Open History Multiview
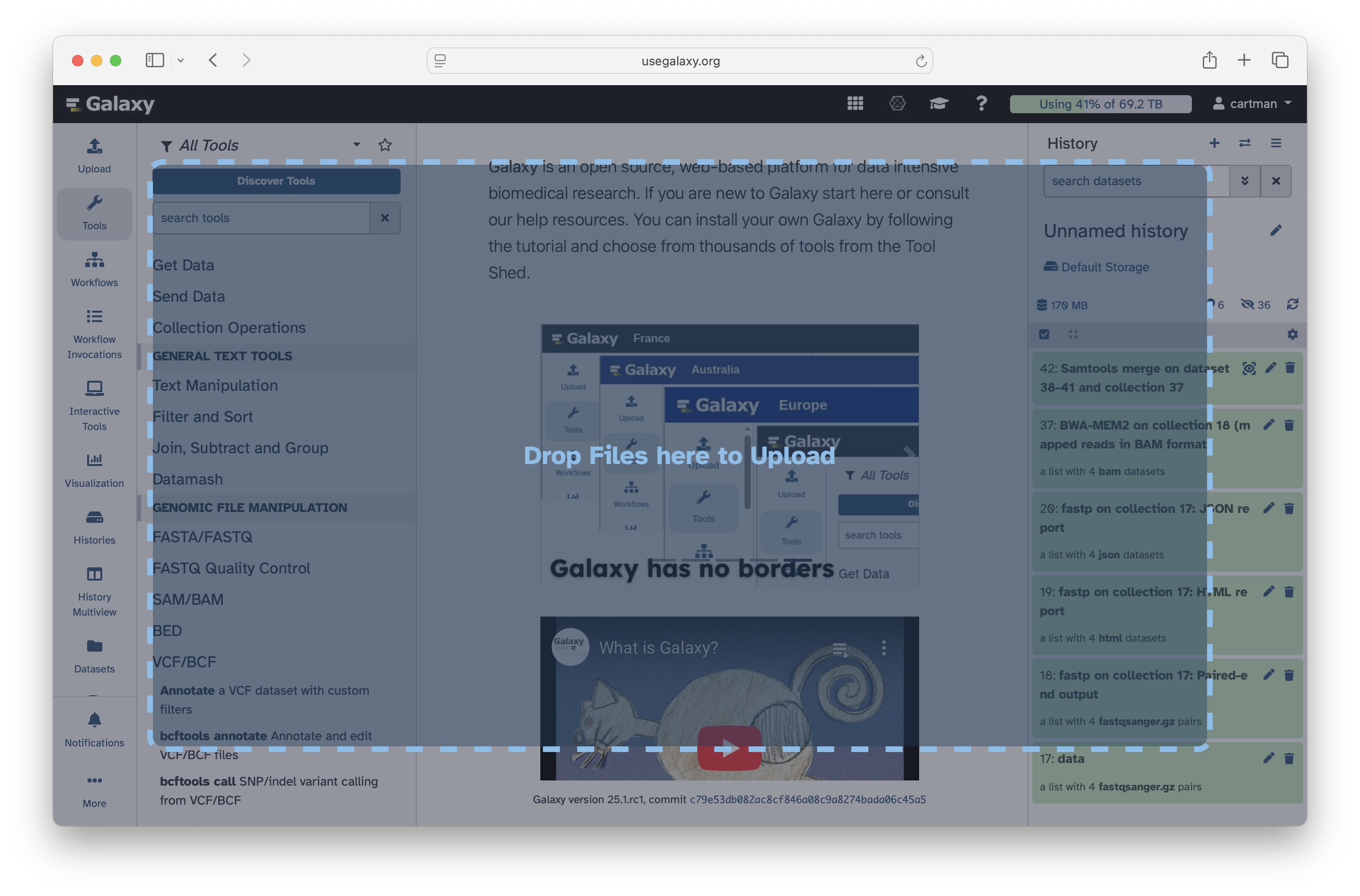 [94, 591]
